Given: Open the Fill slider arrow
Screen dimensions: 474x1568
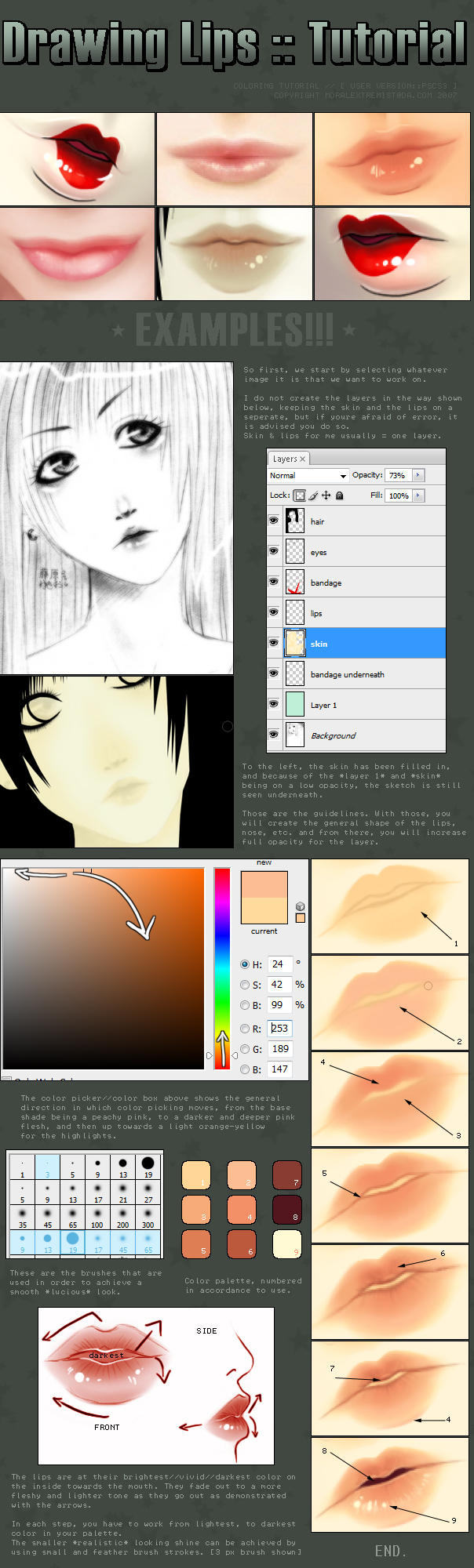Looking at the screenshot, I should tap(417, 495).
